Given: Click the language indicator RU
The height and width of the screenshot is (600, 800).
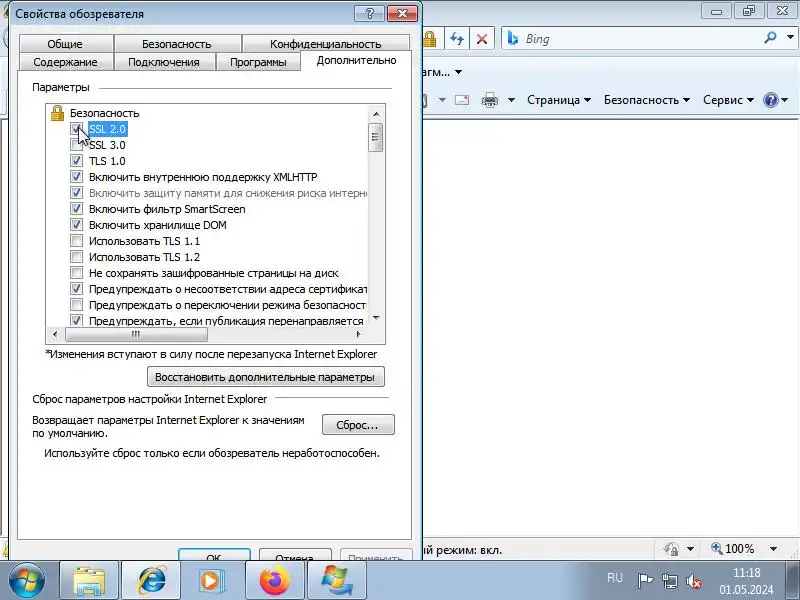Looking at the screenshot, I should (x=615, y=578).
